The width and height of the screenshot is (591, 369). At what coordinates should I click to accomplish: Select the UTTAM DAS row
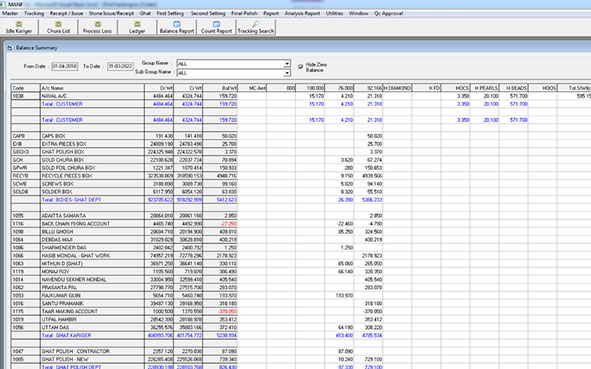coord(55,327)
